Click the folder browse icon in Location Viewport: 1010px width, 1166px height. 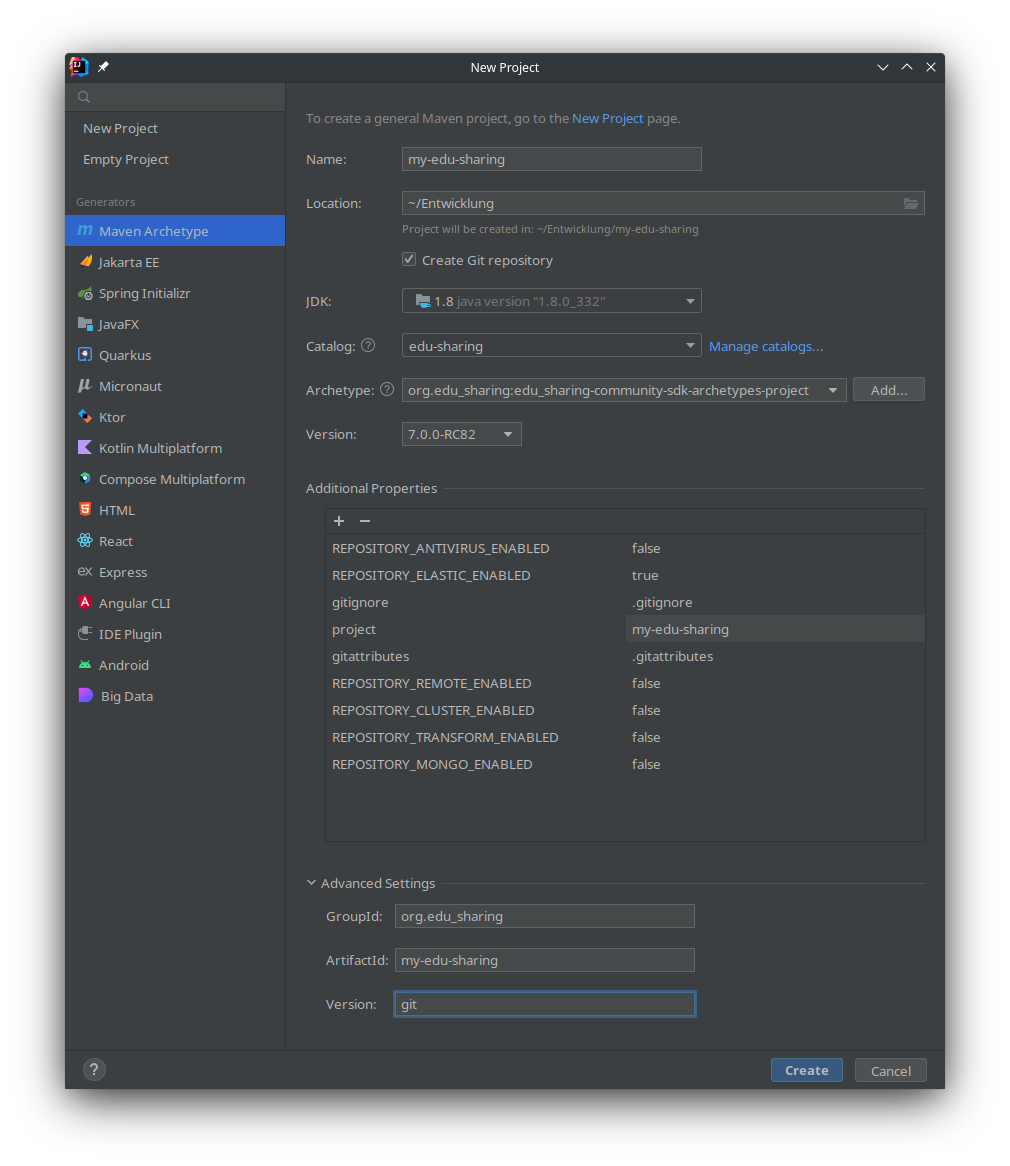coord(910,204)
